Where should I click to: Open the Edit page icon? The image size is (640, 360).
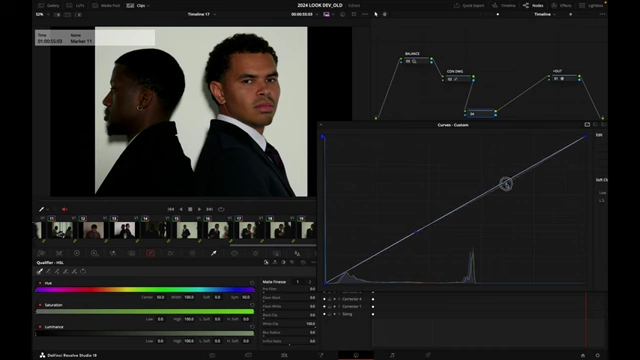pyautogui.click(x=284, y=355)
